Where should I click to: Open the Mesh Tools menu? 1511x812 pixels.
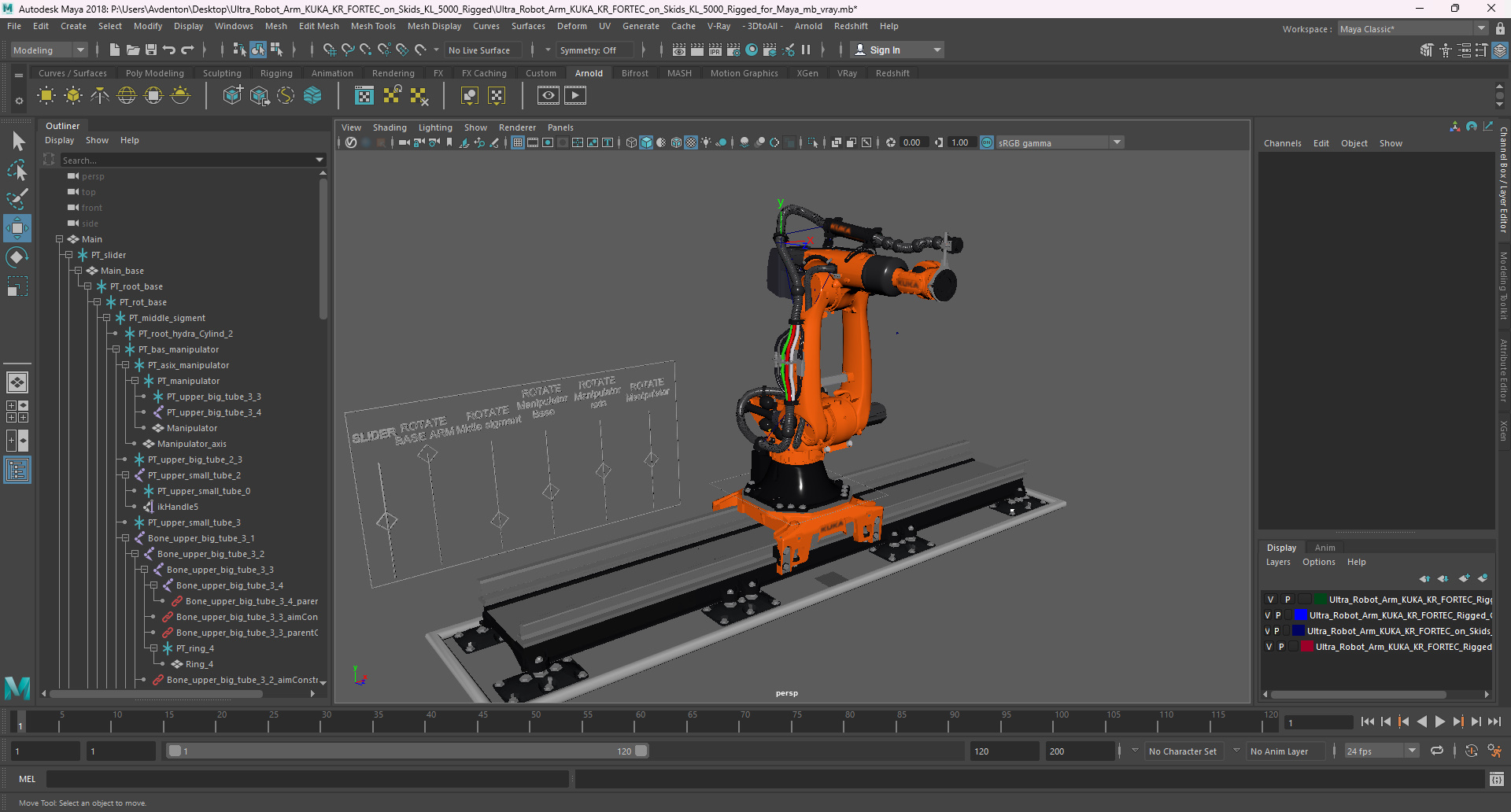click(373, 26)
